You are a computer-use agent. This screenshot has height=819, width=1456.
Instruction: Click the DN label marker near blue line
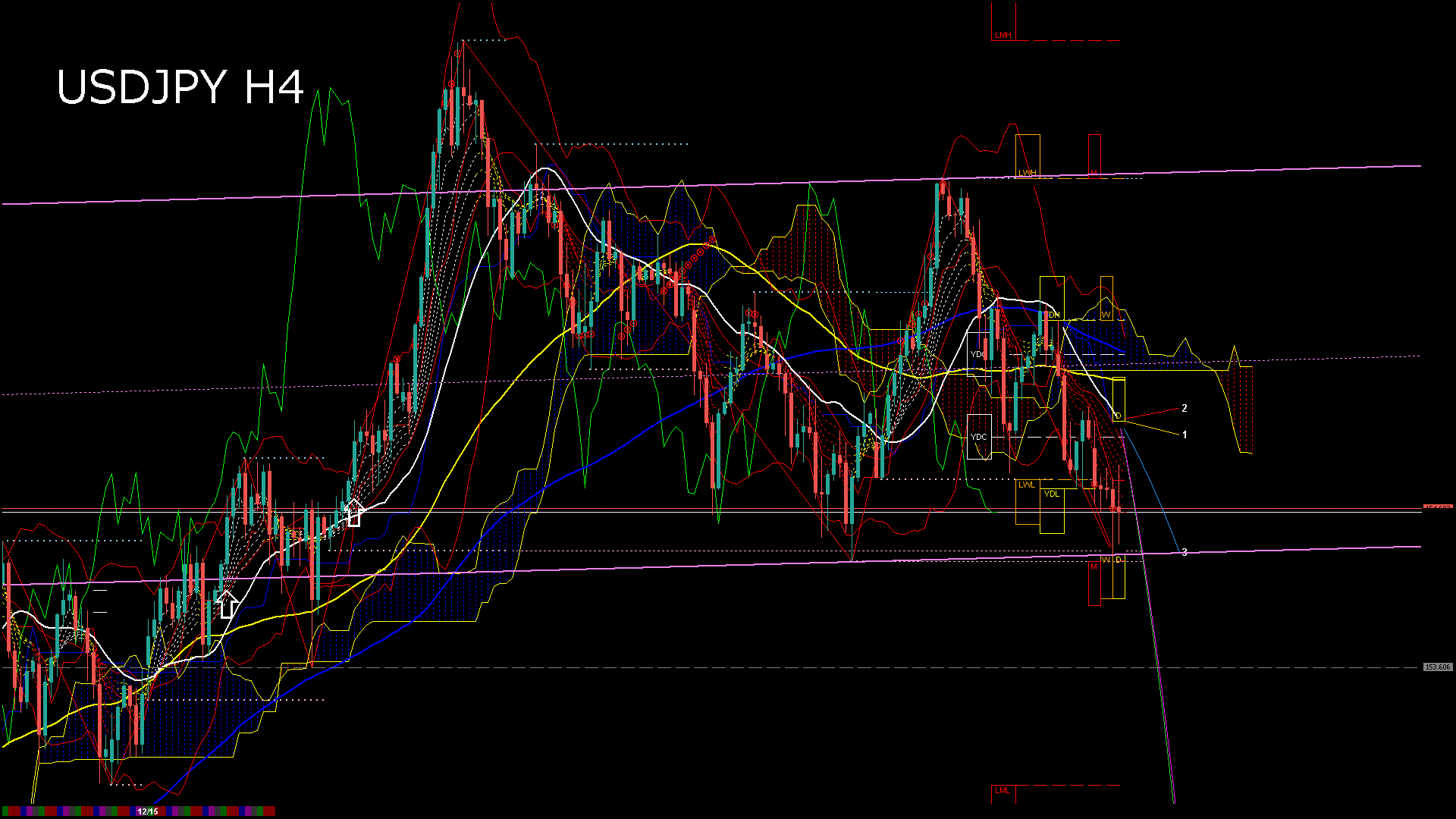point(1053,315)
